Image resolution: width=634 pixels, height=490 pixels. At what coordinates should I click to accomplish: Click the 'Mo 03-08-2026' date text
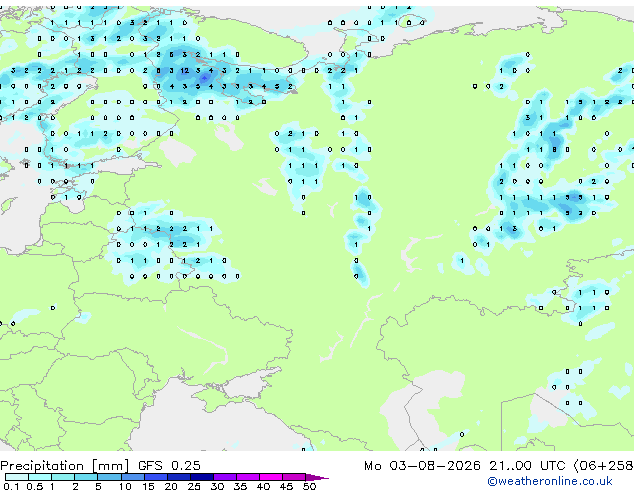pyautogui.click(x=422, y=466)
